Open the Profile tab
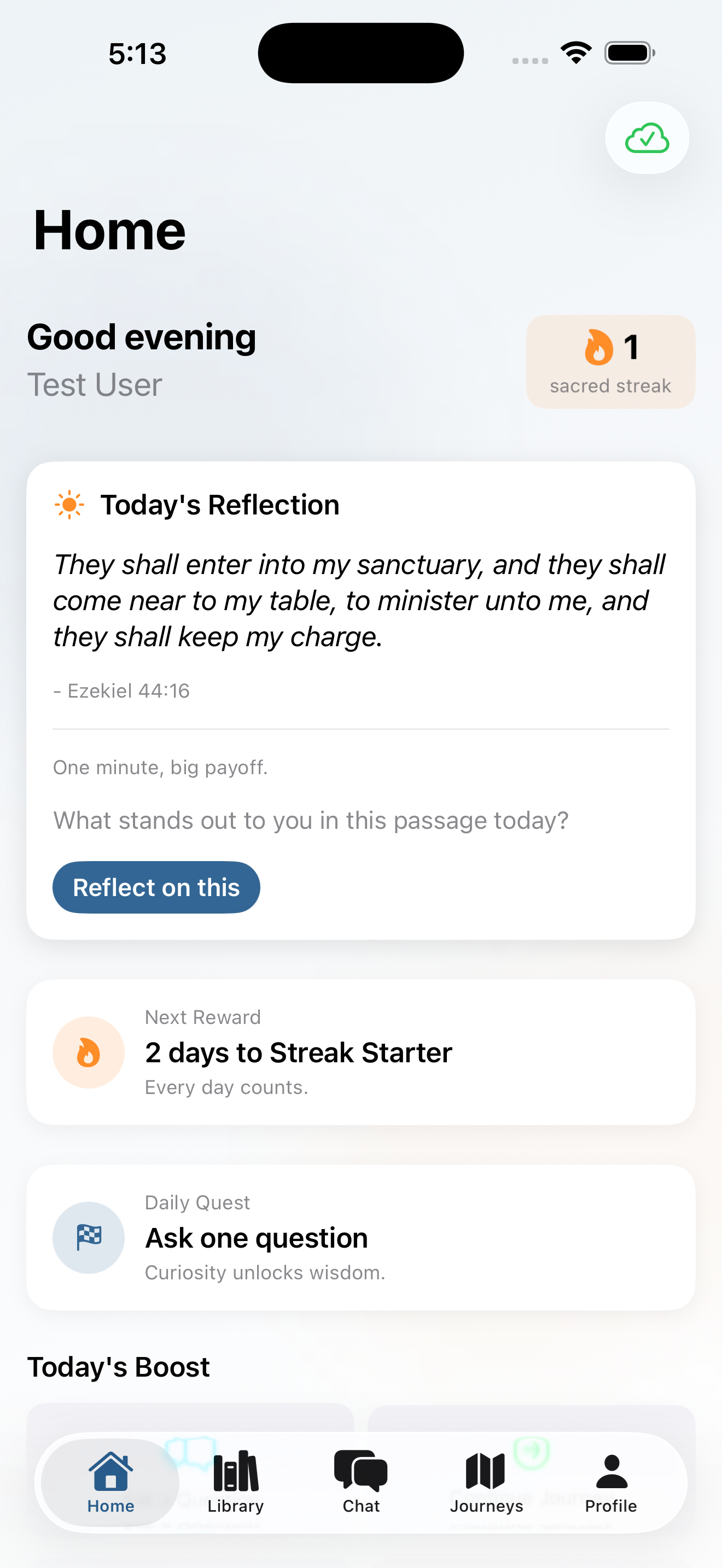The height and width of the screenshot is (1568, 722). [x=610, y=1482]
